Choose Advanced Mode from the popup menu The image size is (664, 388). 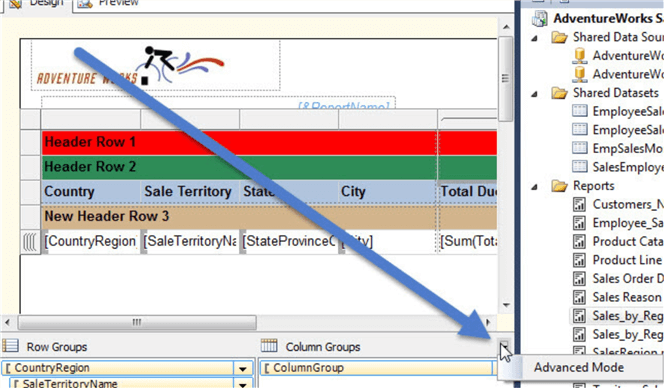pos(578,367)
